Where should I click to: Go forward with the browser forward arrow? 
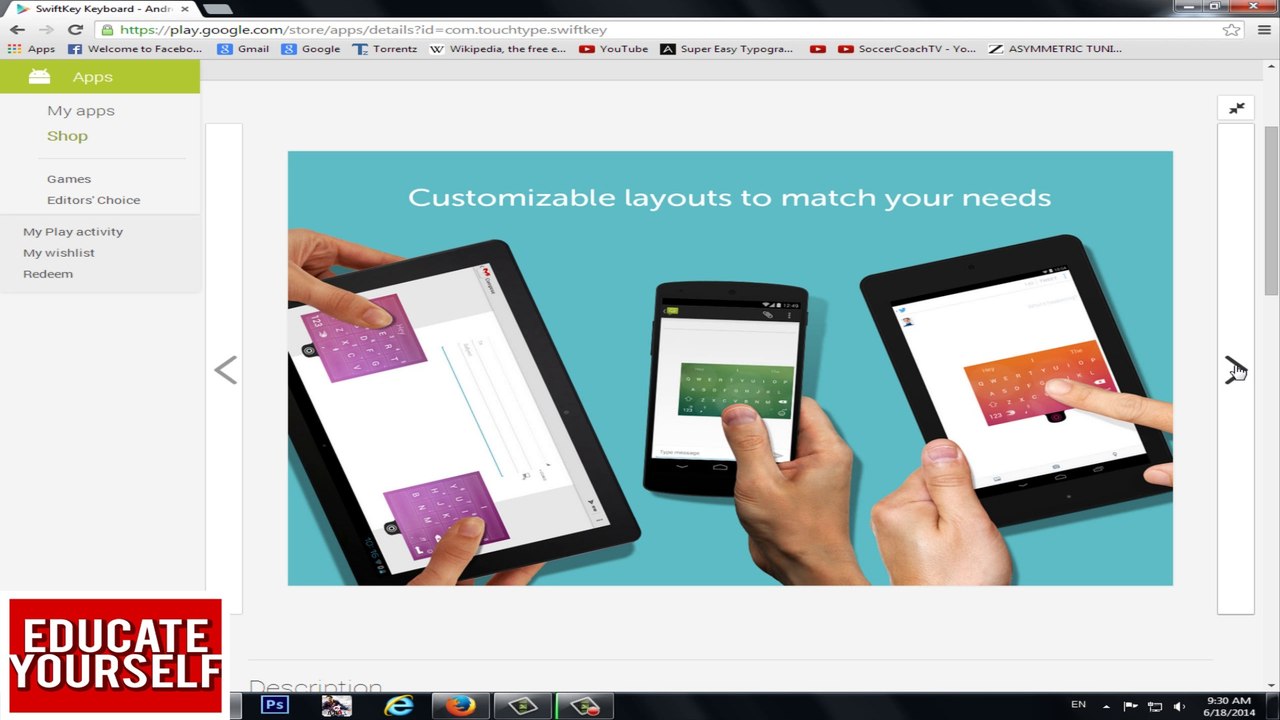46,30
